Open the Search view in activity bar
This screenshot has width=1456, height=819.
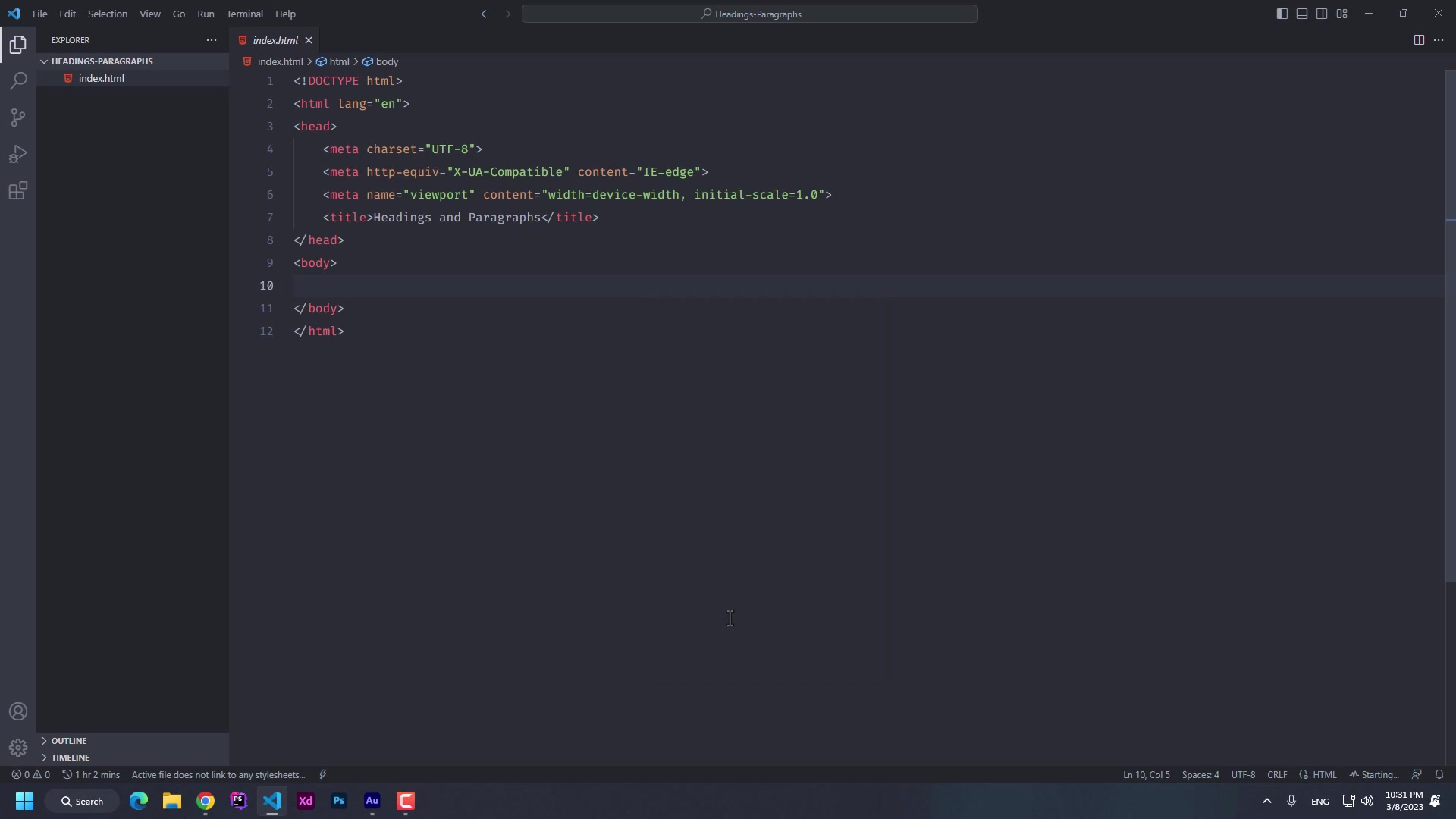pos(18,81)
